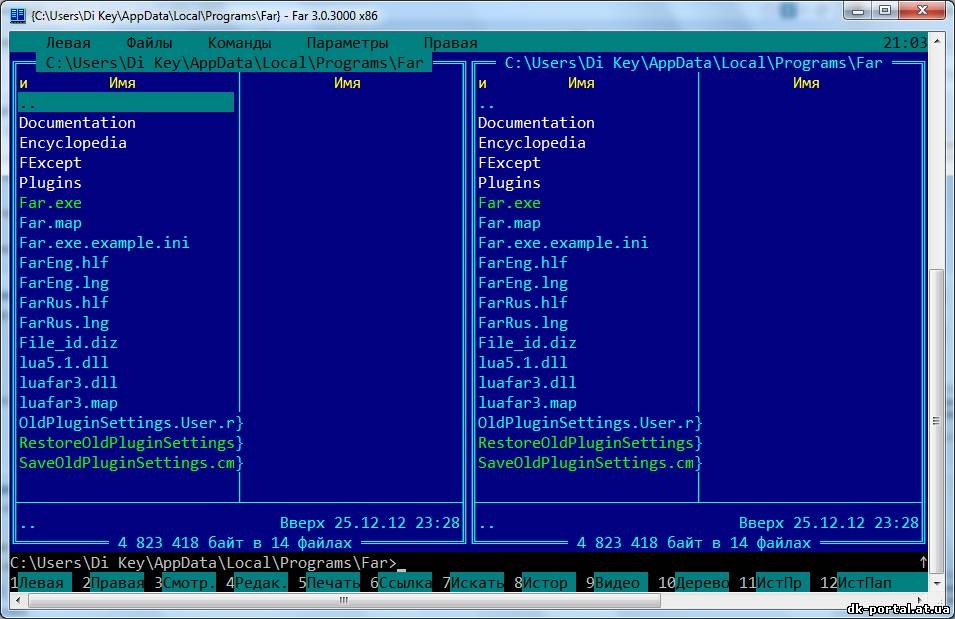This screenshot has width=955, height=619.
Task: Select Far.exe in the left panel
Action: point(50,203)
